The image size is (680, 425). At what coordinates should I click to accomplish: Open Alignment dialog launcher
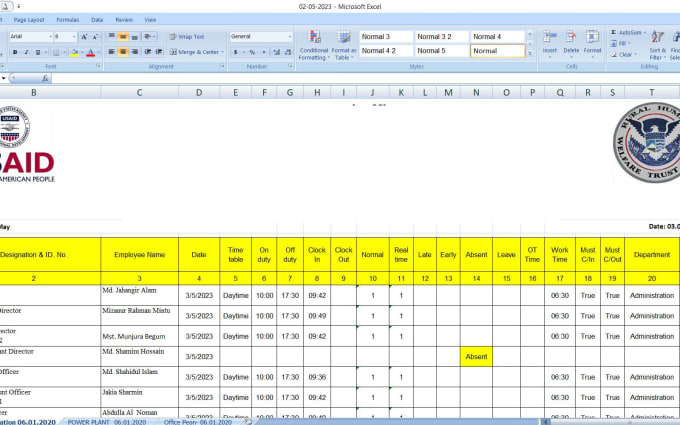click(223, 66)
